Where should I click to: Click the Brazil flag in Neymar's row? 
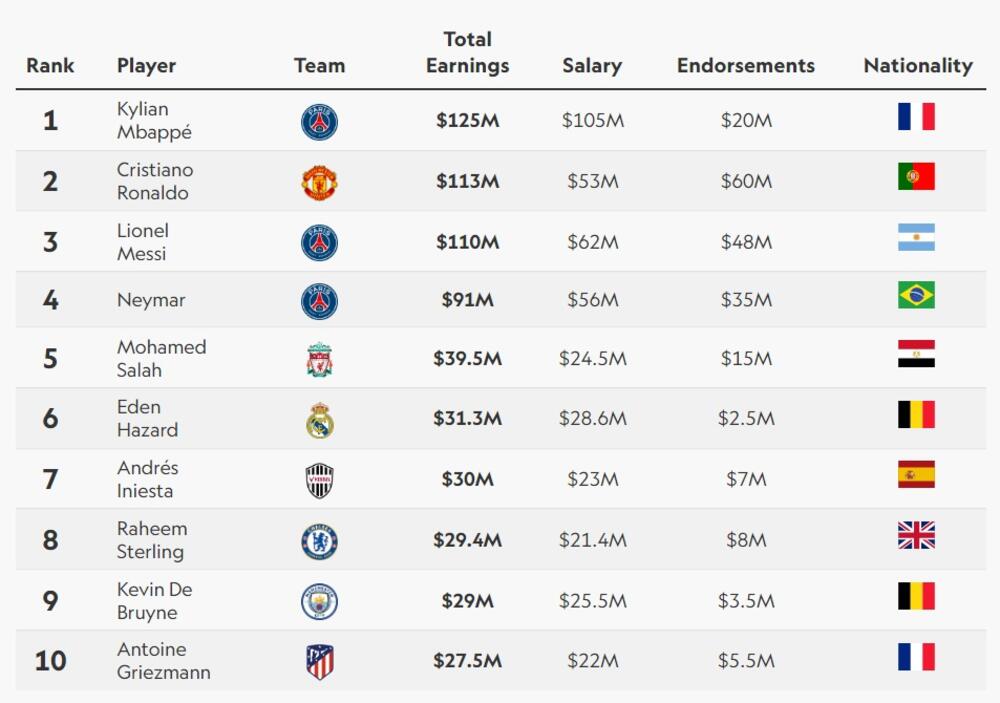click(x=916, y=295)
